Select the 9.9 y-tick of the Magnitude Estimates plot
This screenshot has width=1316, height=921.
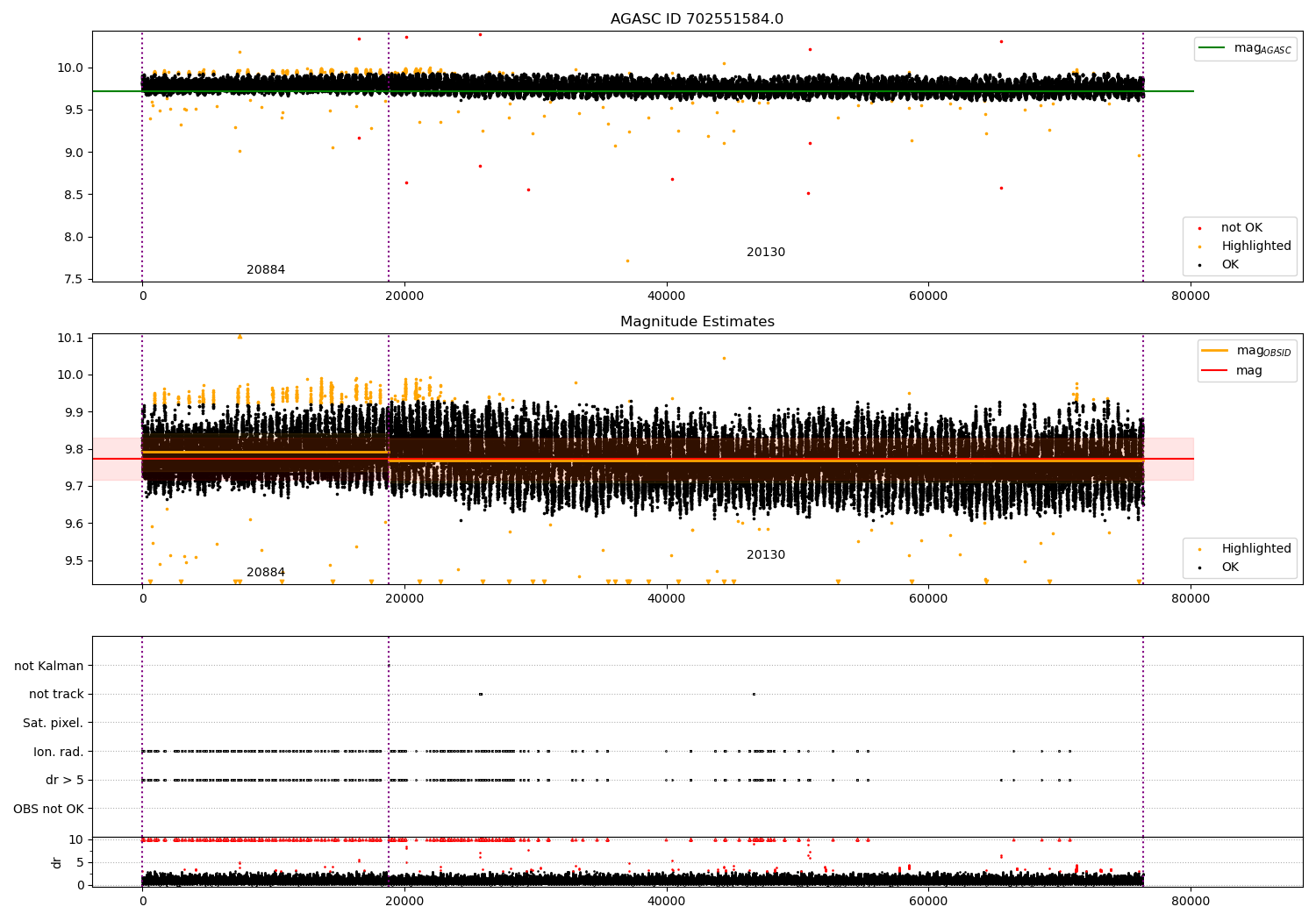coord(73,412)
